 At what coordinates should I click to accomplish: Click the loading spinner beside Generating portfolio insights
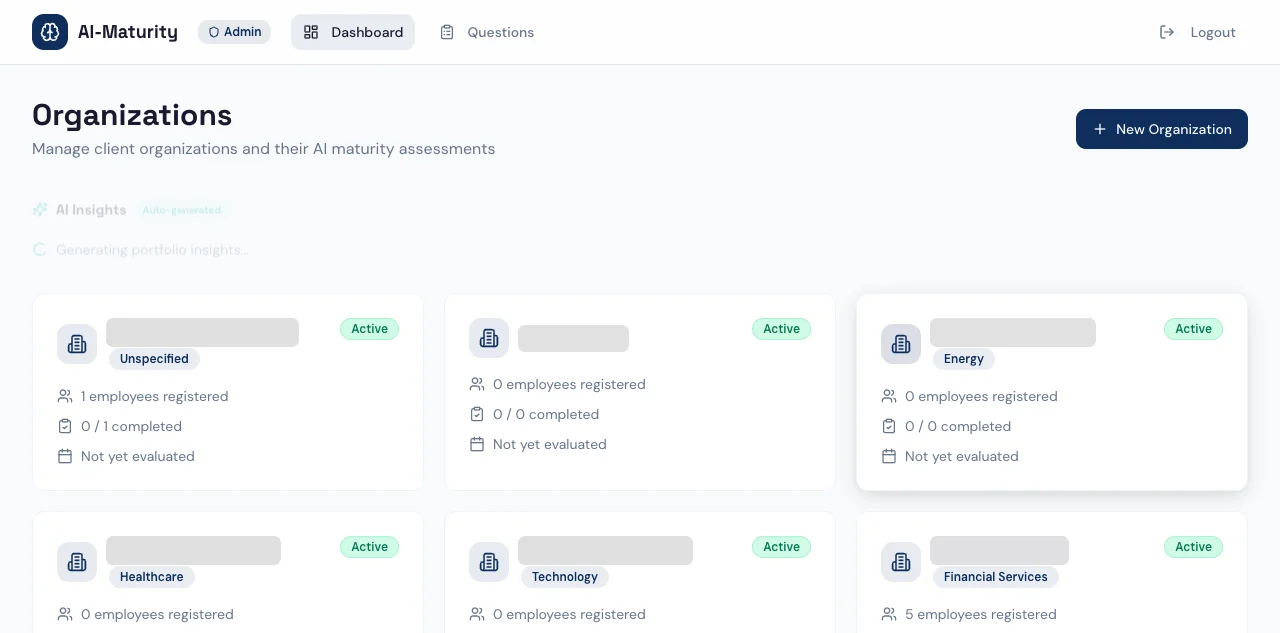coord(40,250)
